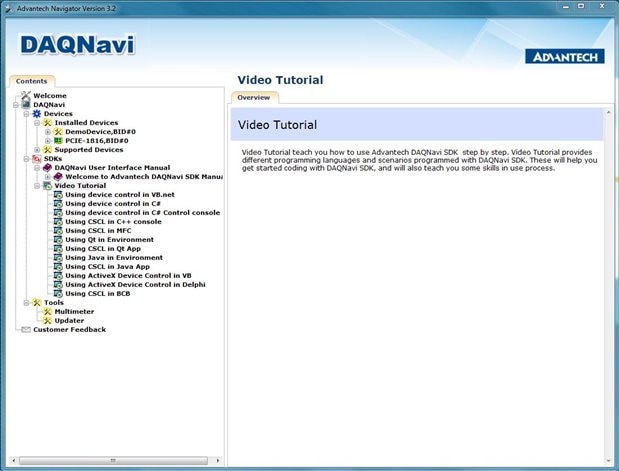Click the Customer Feedback envelope icon
This screenshot has width=619, height=471.
[x=26, y=330]
